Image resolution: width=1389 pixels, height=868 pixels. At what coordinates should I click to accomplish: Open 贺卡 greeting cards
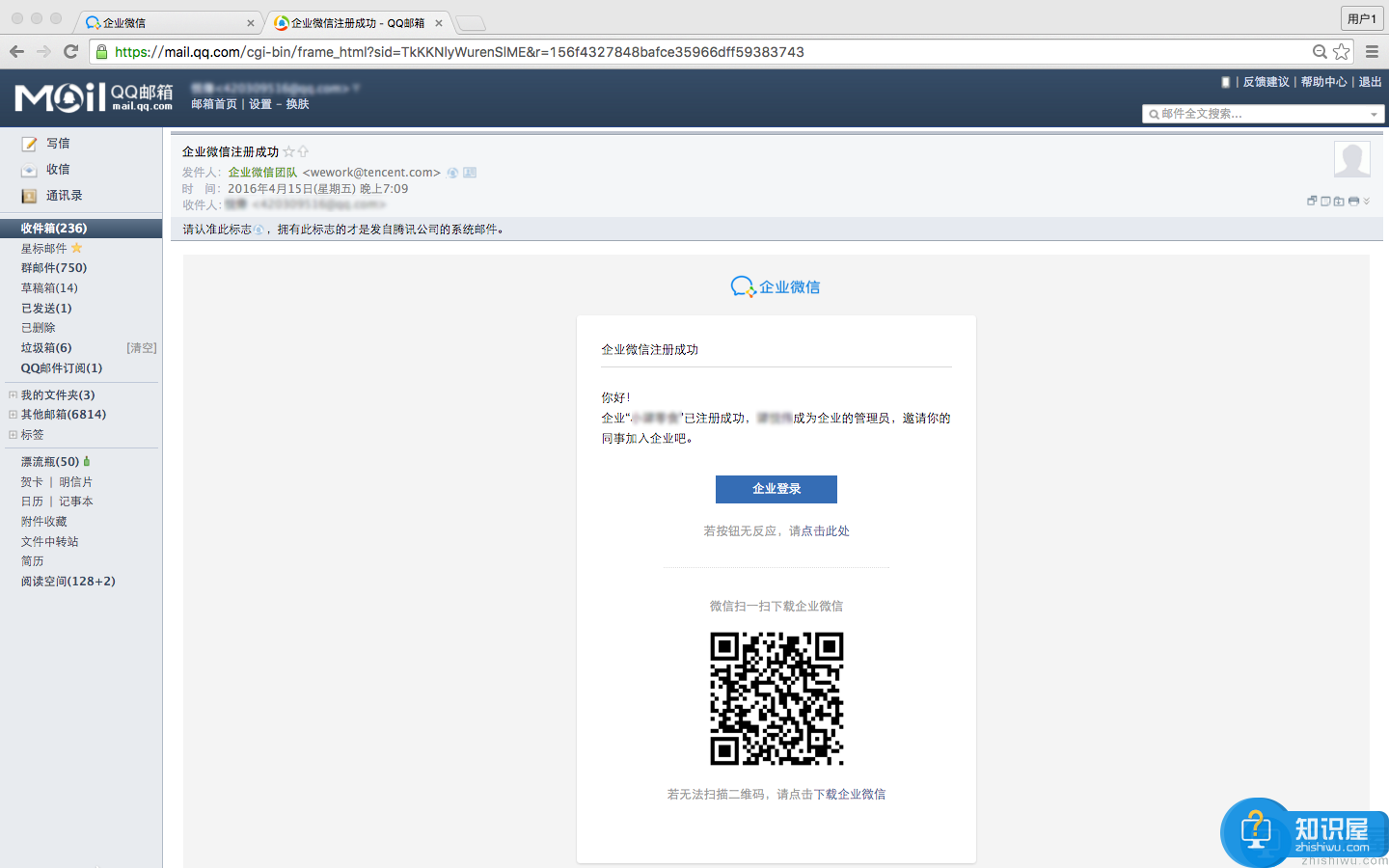coord(32,482)
